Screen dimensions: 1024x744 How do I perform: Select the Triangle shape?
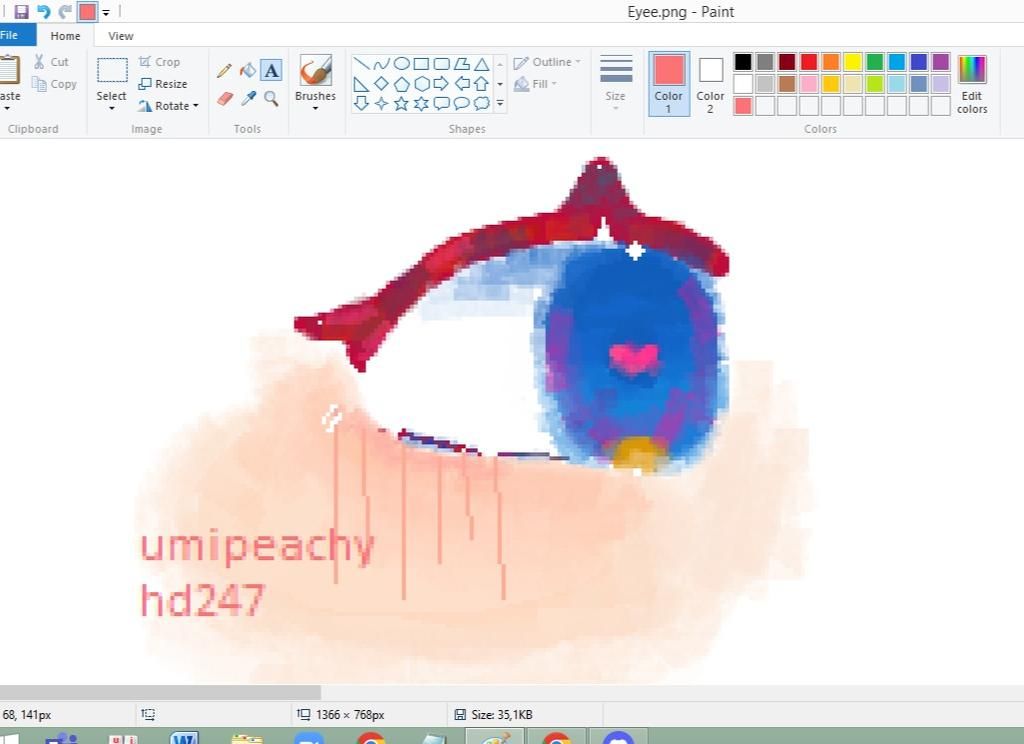(481, 64)
